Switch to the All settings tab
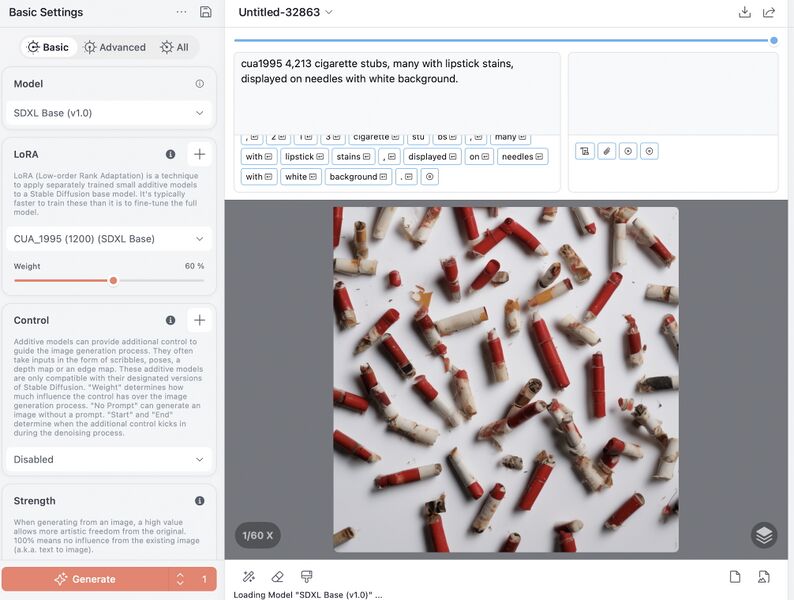794x600 pixels. pyautogui.click(x=175, y=47)
